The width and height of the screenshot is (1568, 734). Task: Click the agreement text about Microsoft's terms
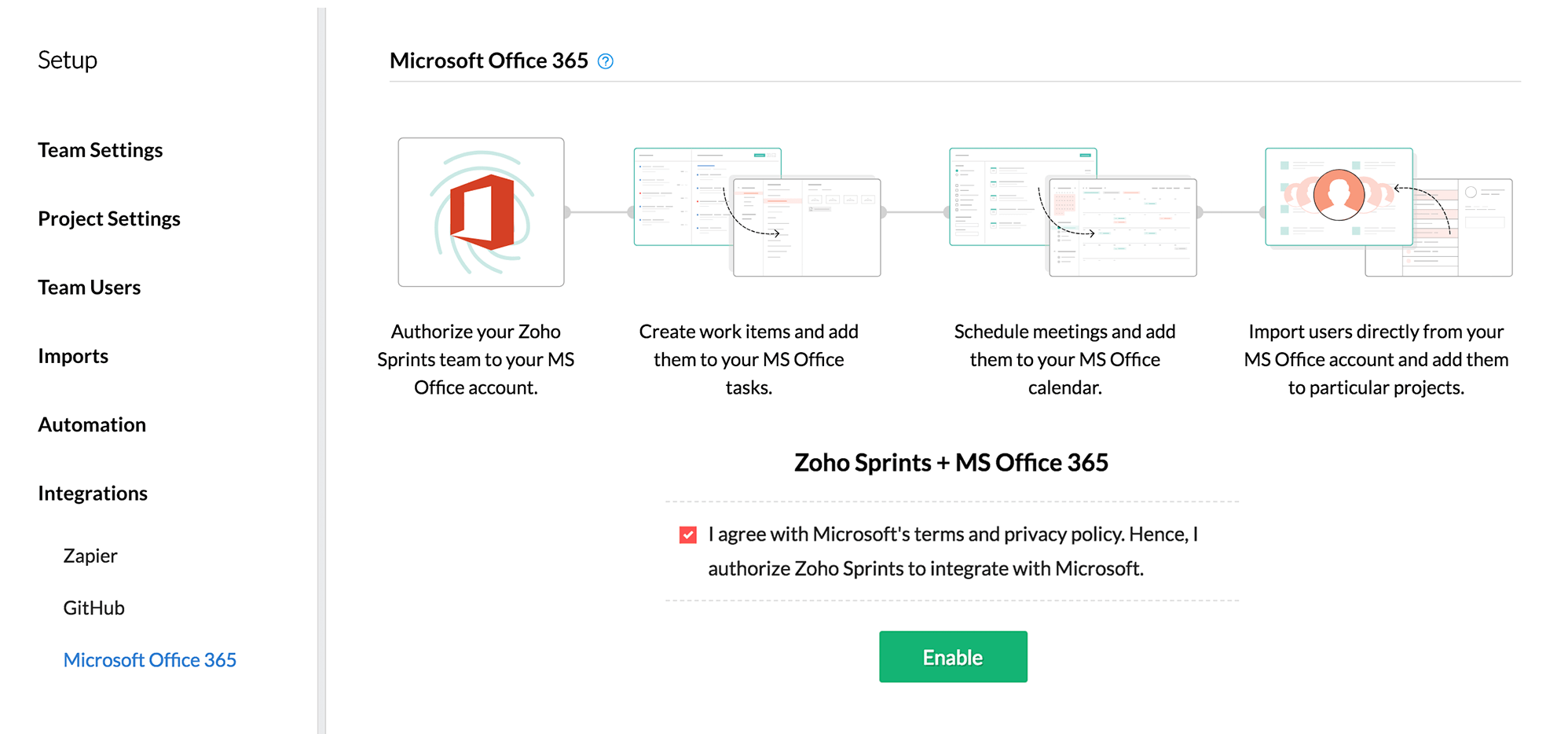pos(952,551)
